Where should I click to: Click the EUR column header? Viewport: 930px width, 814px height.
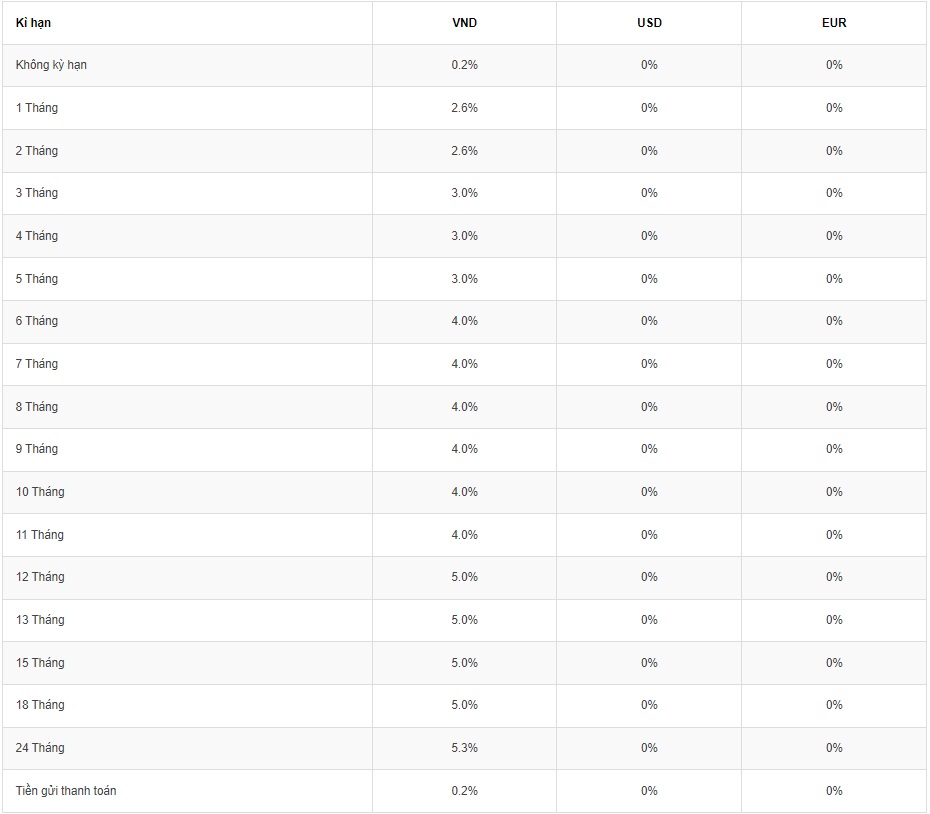click(x=834, y=23)
